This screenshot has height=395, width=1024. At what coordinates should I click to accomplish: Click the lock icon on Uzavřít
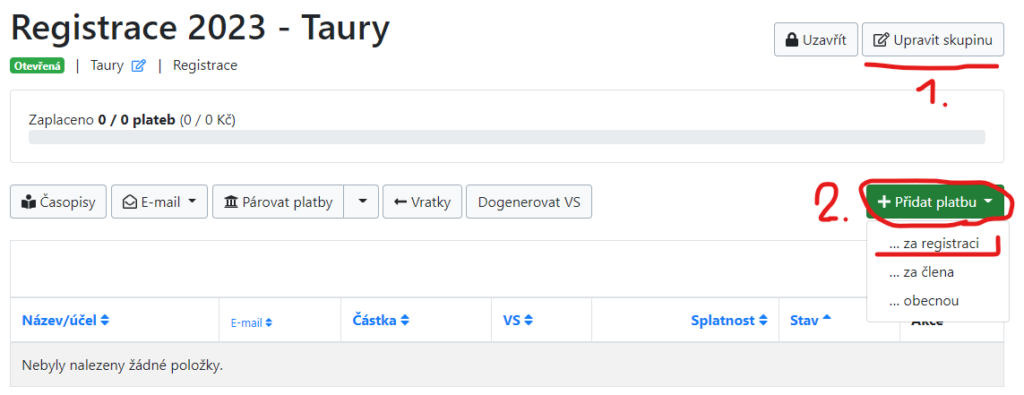[x=792, y=40]
